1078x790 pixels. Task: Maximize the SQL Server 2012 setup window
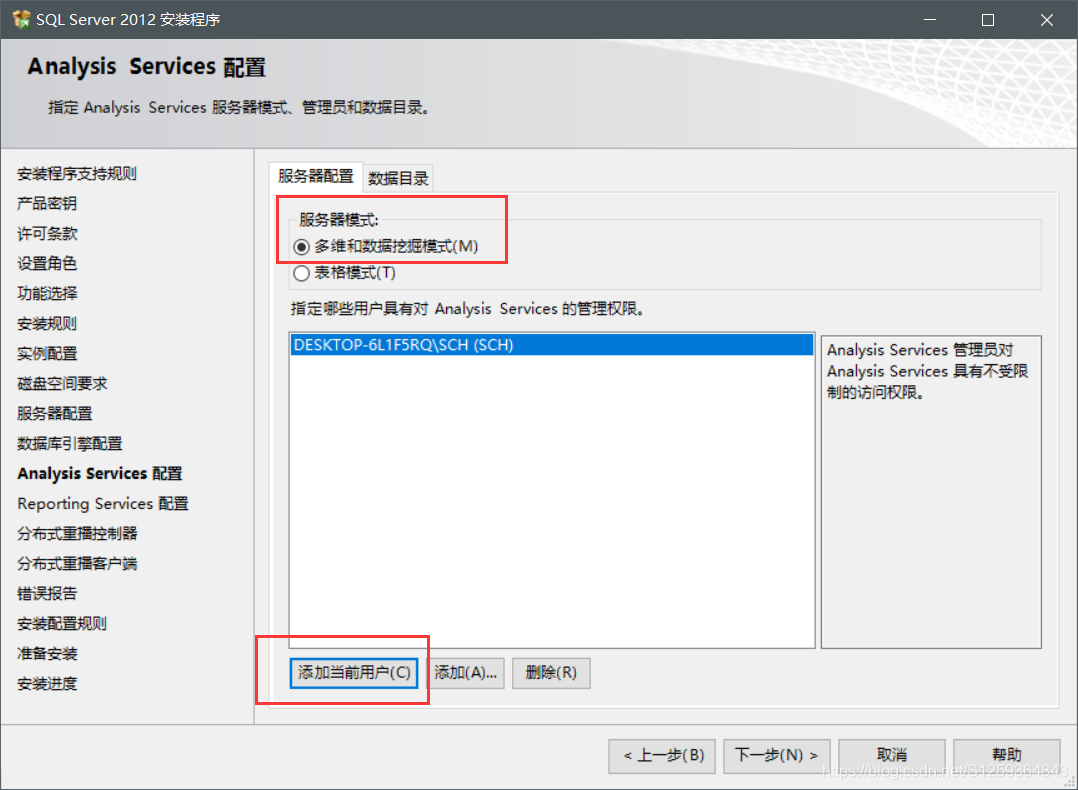pos(988,20)
